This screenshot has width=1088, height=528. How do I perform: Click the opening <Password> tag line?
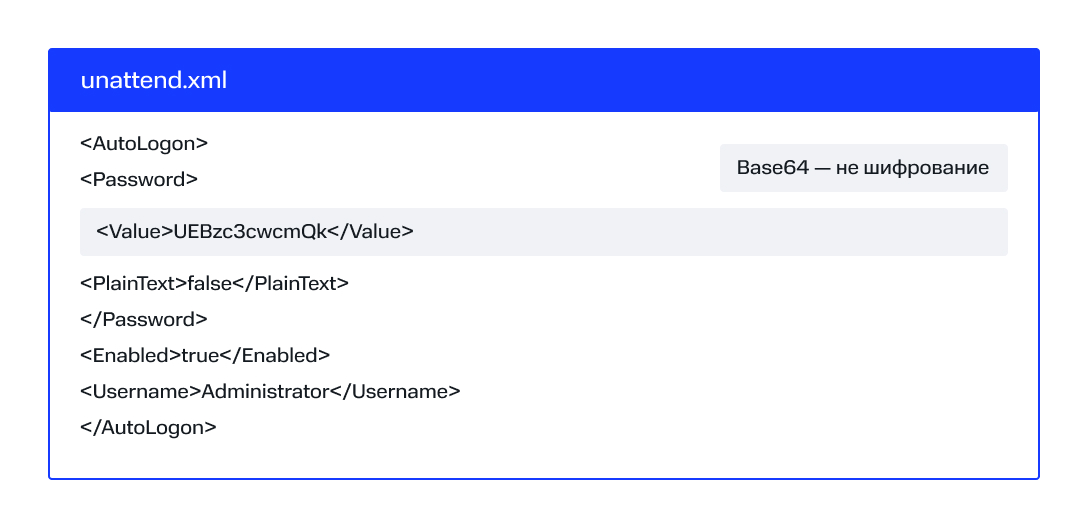(139, 180)
